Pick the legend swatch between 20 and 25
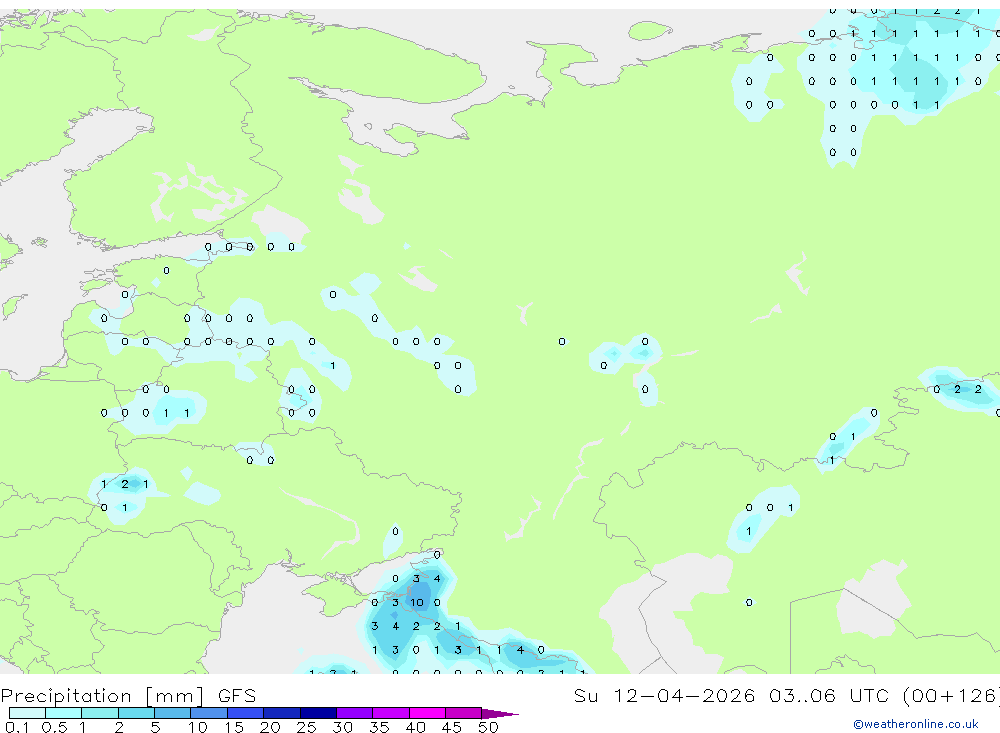This screenshot has width=1000, height=733. (x=282, y=713)
